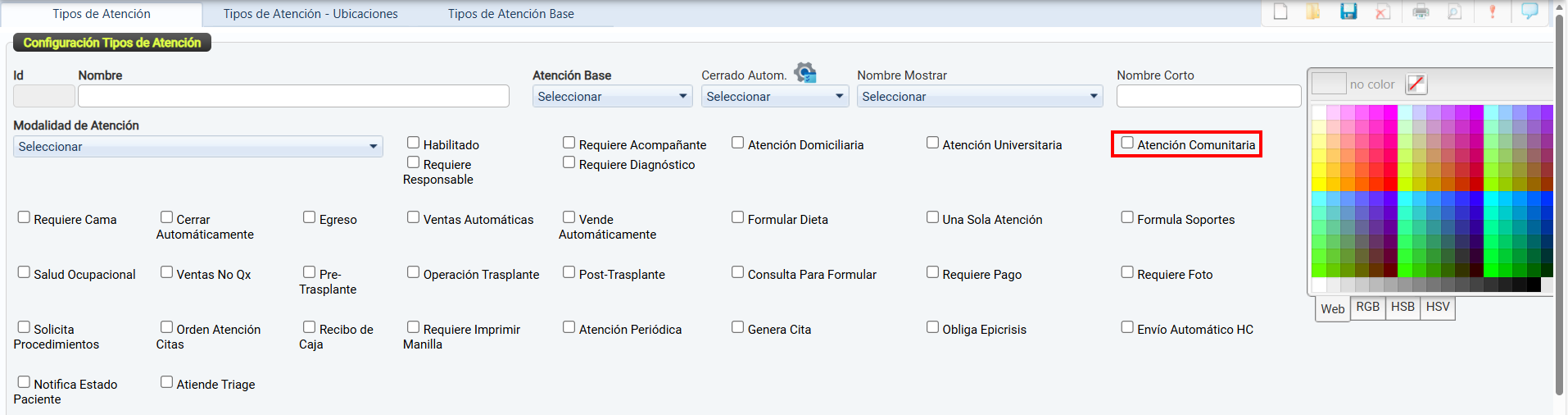Open the Atención Base dropdown
The width and height of the screenshot is (1568, 415).
pos(612,97)
